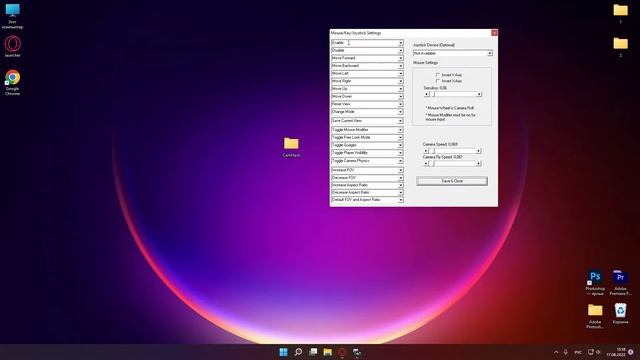
Task: Open the Toggle Mouse Modifier dropdown
Action: coord(367,130)
